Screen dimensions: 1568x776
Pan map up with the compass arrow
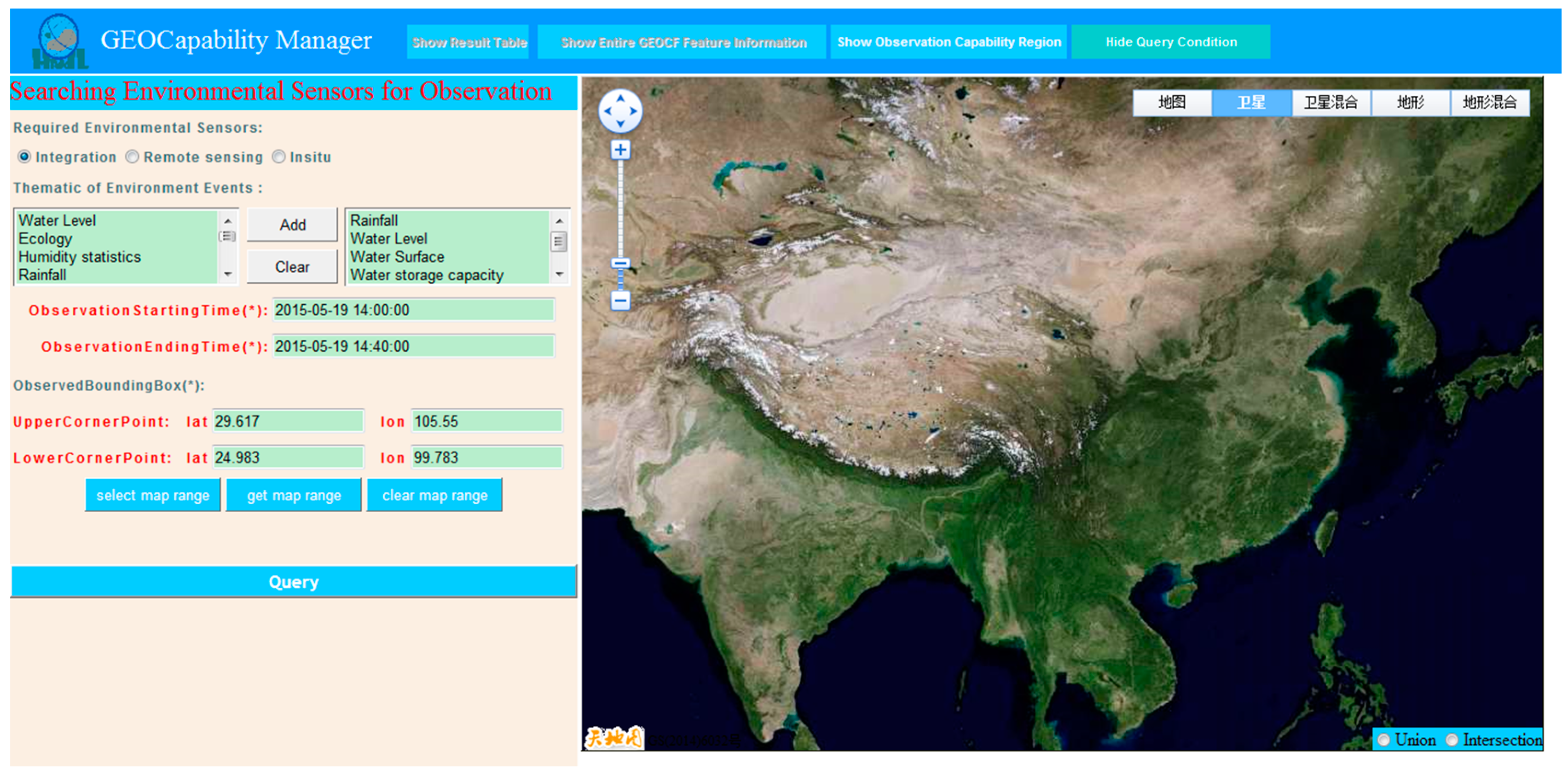pyautogui.click(x=620, y=98)
